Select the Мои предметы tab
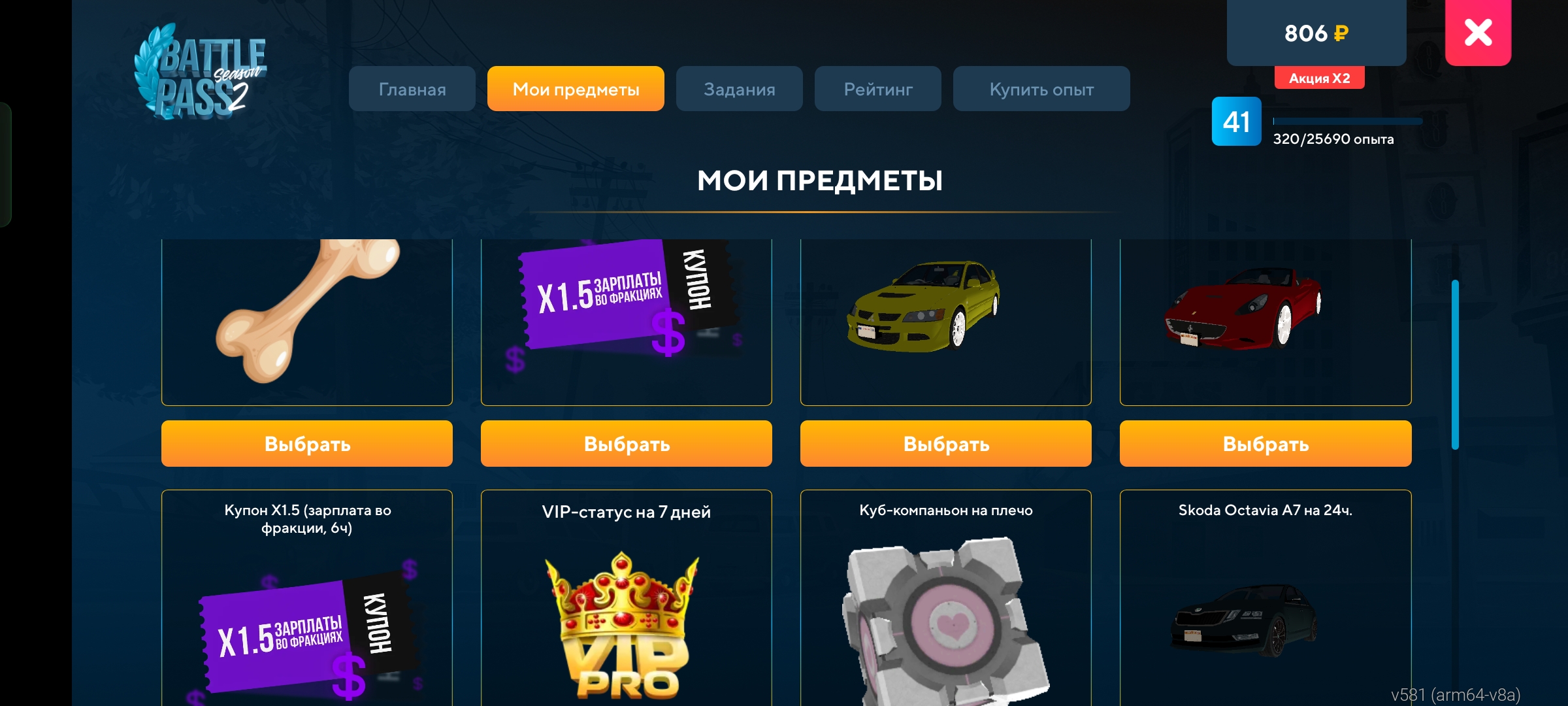The height and width of the screenshot is (706, 1568). pyautogui.click(x=576, y=89)
